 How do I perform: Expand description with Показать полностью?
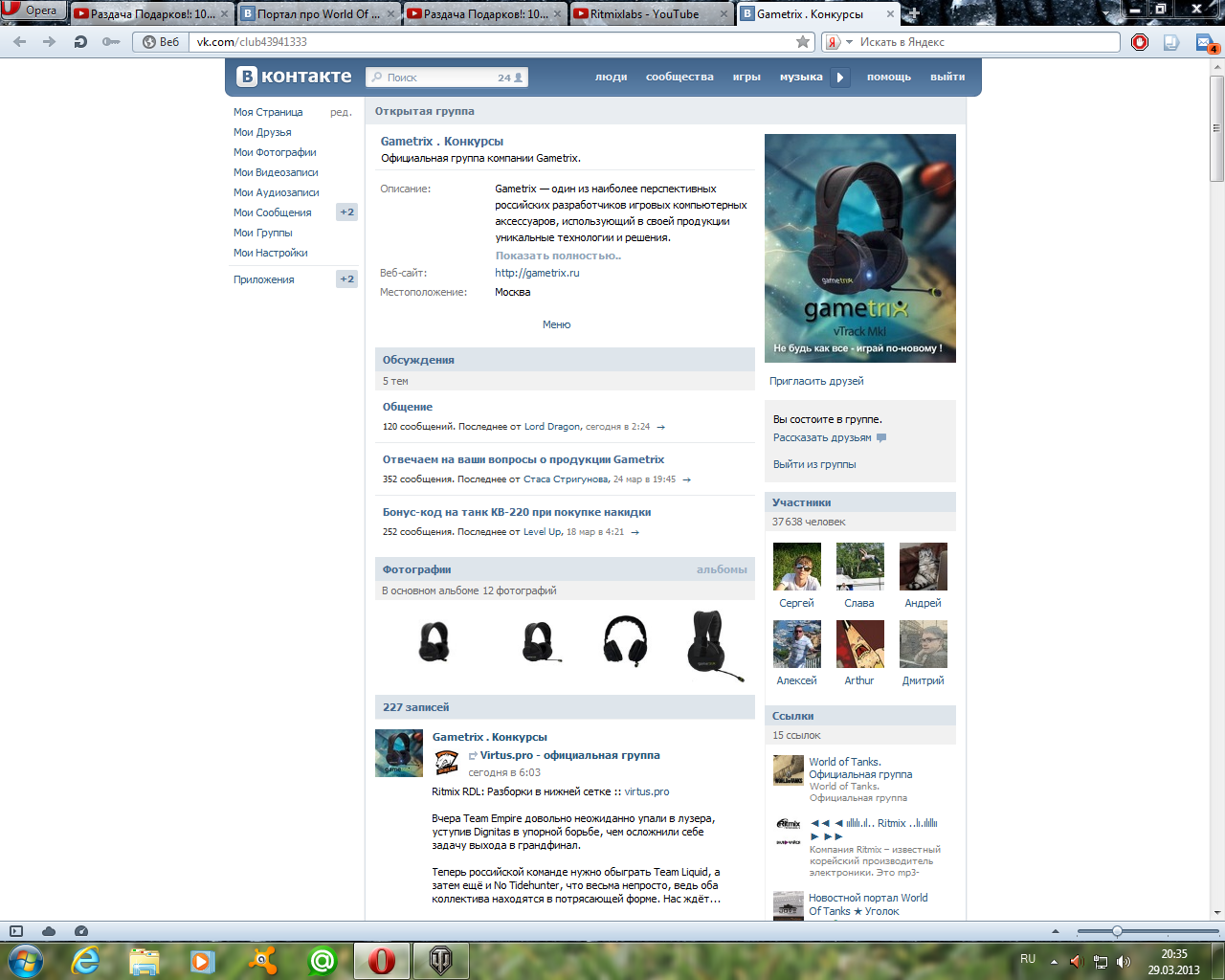pyautogui.click(x=558, y=256)
